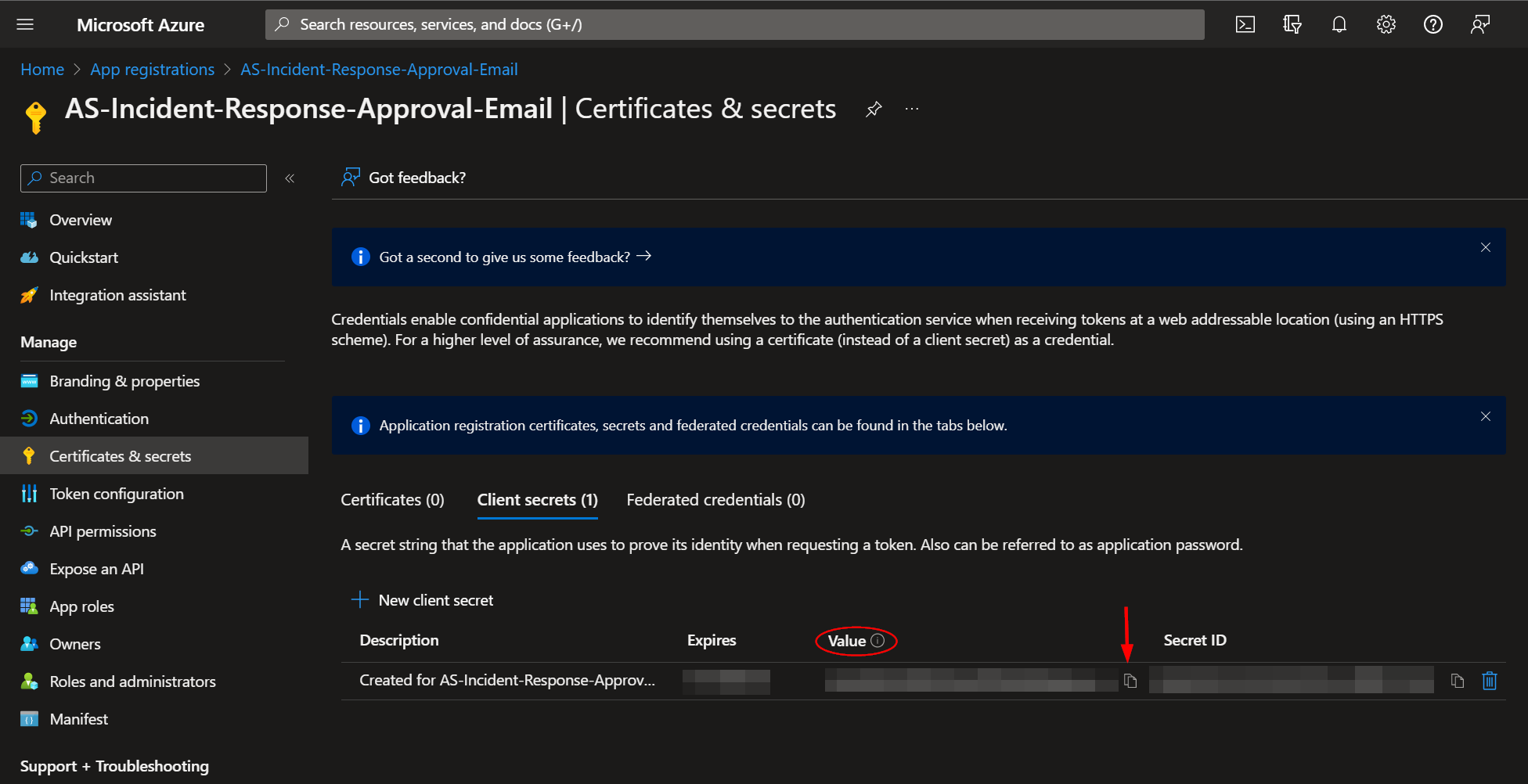
Task: Collapse the side menu with double chevron
Action: click(x=290, y=178)
